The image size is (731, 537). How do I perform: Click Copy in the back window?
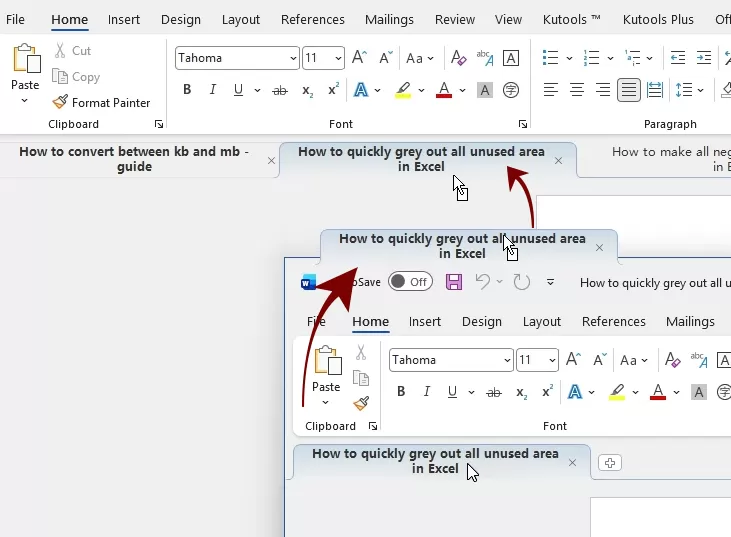click(76, 76)
